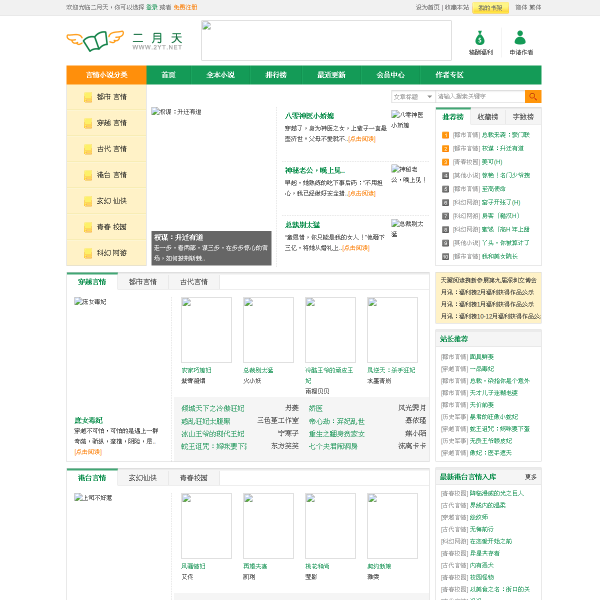Open the 文章标题 search type dropdown
The width and height of the screenshot is (600, 600).
(413, 96)
